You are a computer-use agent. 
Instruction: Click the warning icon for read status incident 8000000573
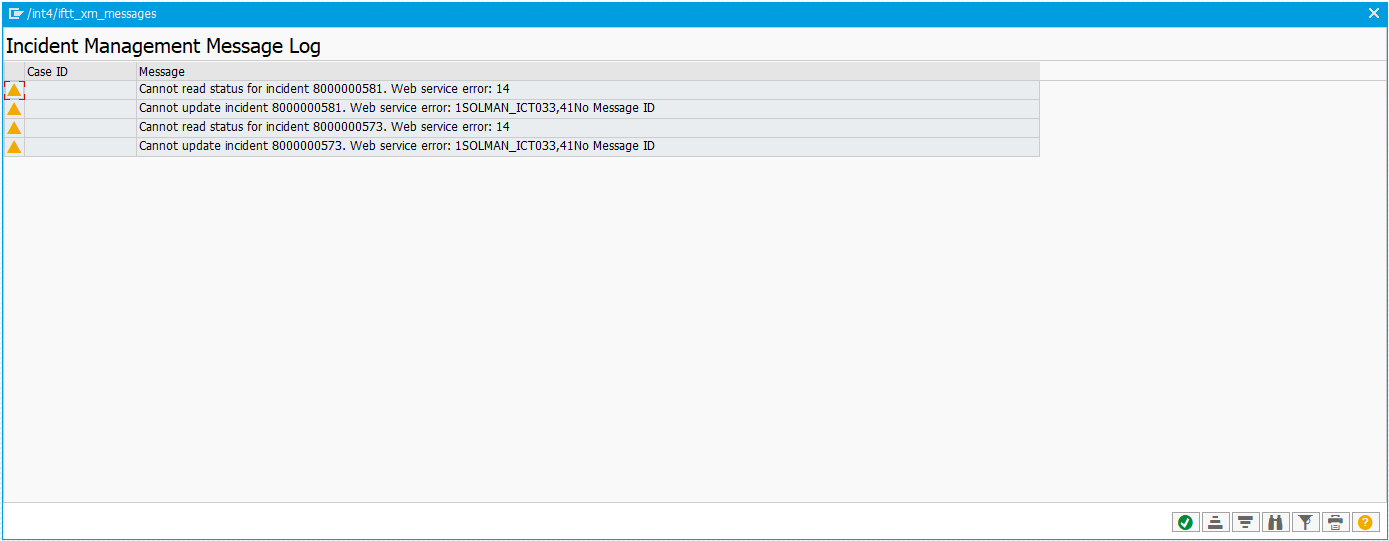pos(14,128)
